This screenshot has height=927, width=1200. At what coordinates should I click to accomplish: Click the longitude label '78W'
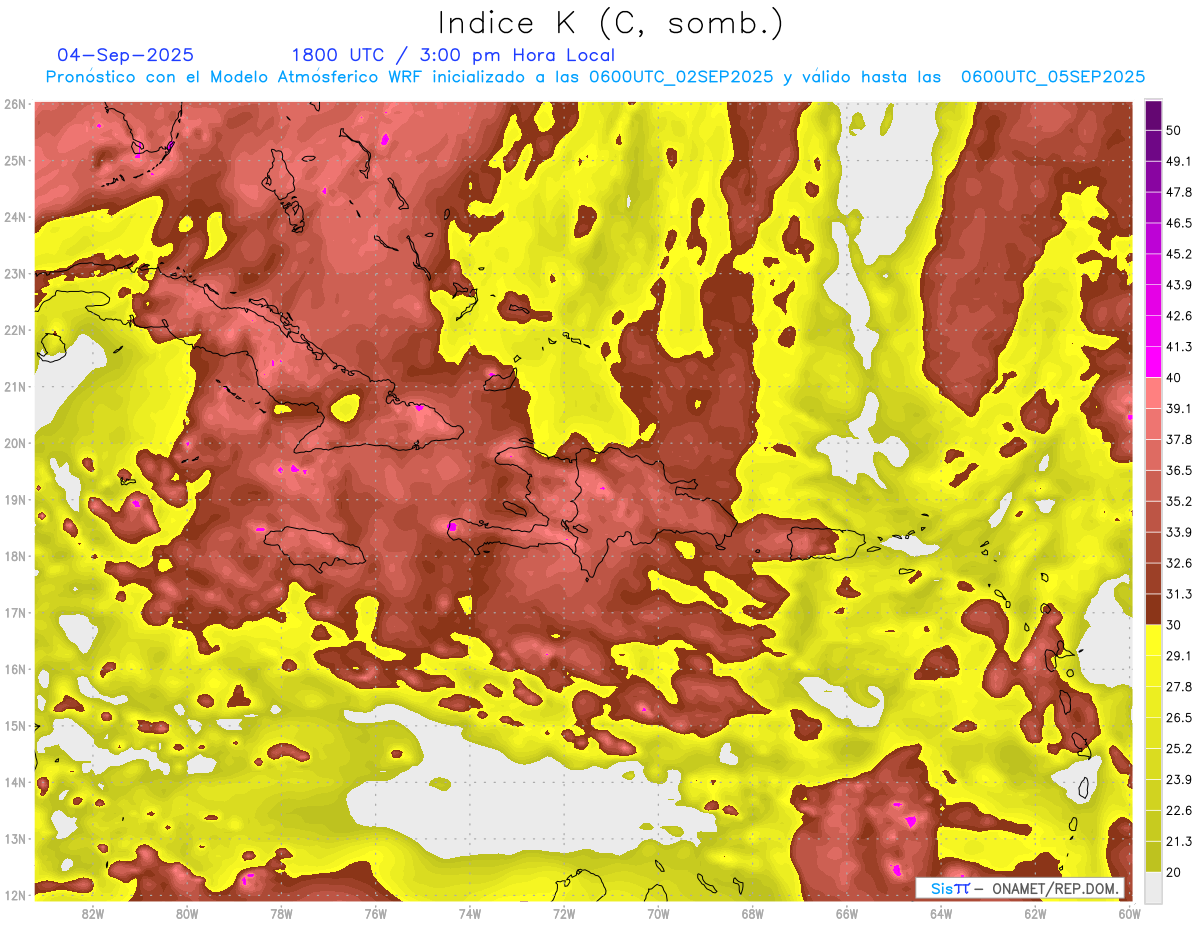(x=281, y=914)
